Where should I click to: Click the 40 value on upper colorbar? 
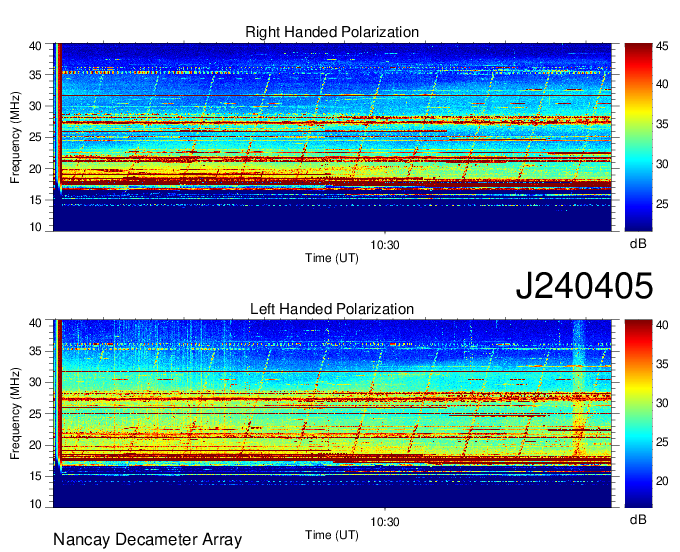662,84
